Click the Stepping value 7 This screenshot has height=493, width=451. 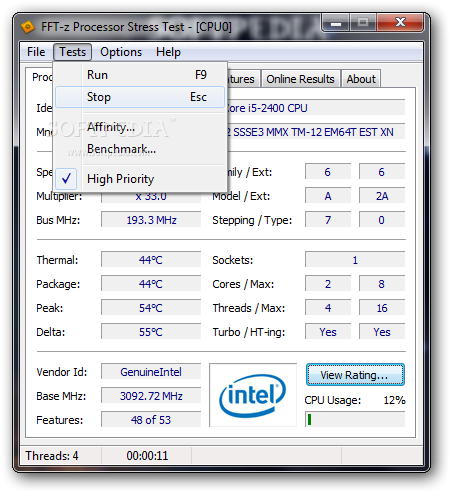tap(328, 220)
